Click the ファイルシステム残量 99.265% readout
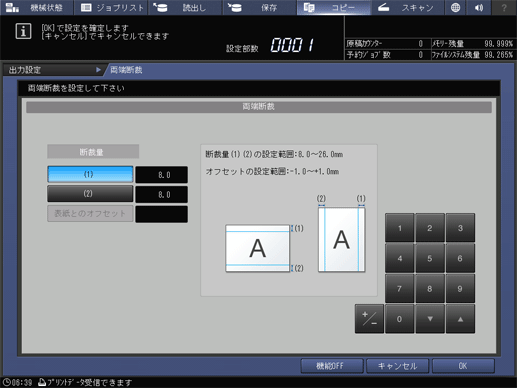 tap(472, 55)
